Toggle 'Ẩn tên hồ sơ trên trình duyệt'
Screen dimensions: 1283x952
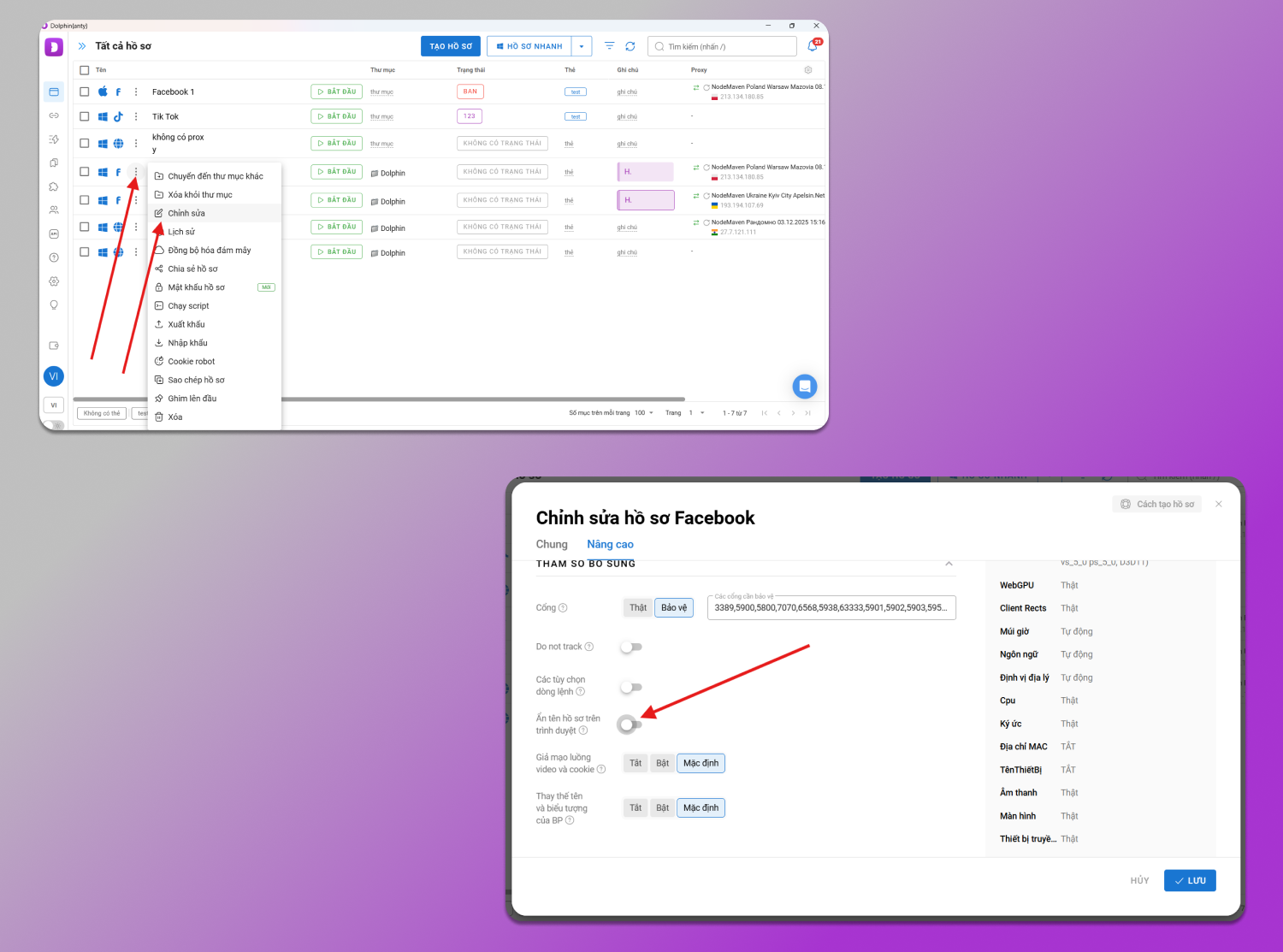[x=630, y=724]
